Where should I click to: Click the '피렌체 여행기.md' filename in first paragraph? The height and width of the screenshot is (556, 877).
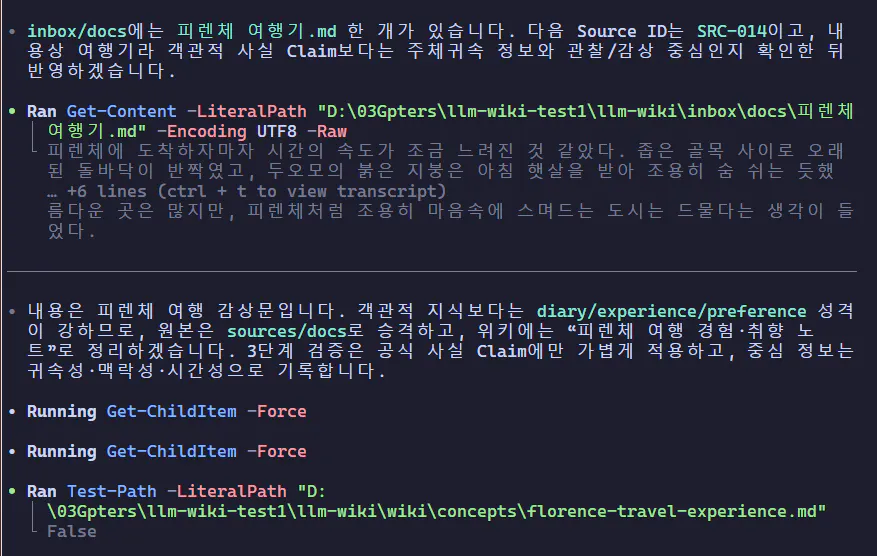(257, 31)
